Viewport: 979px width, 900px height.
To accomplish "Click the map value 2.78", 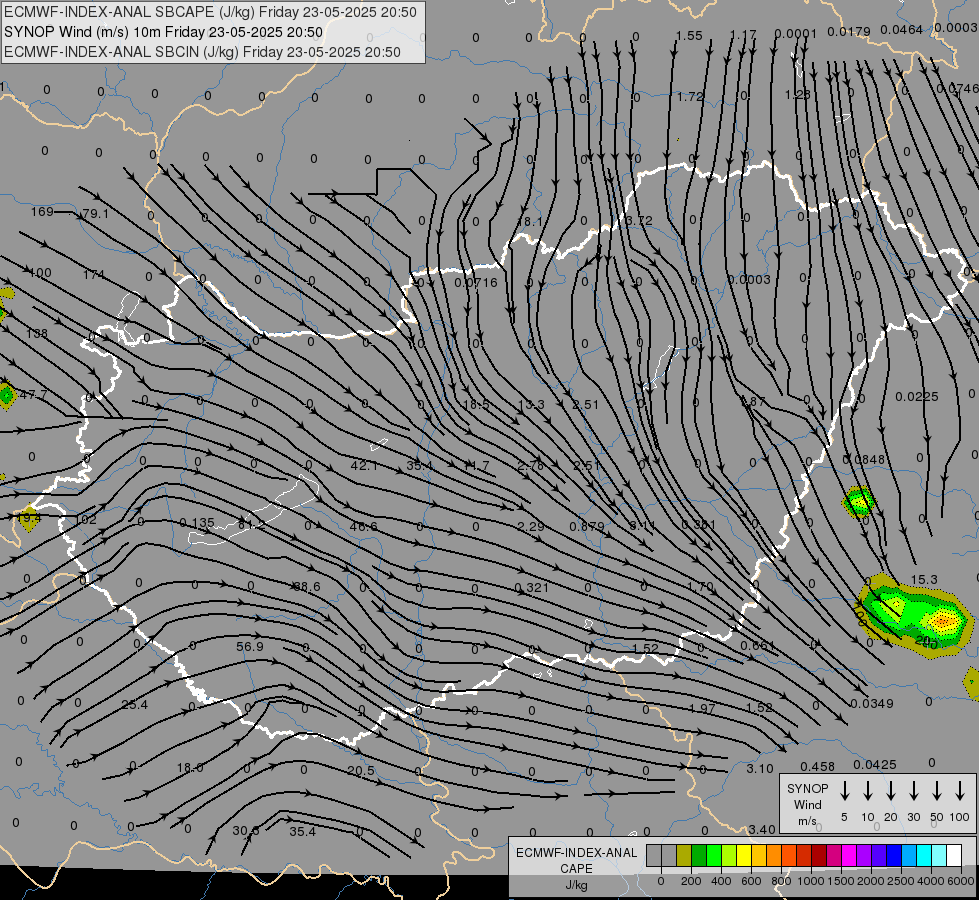I will (531, 466).
